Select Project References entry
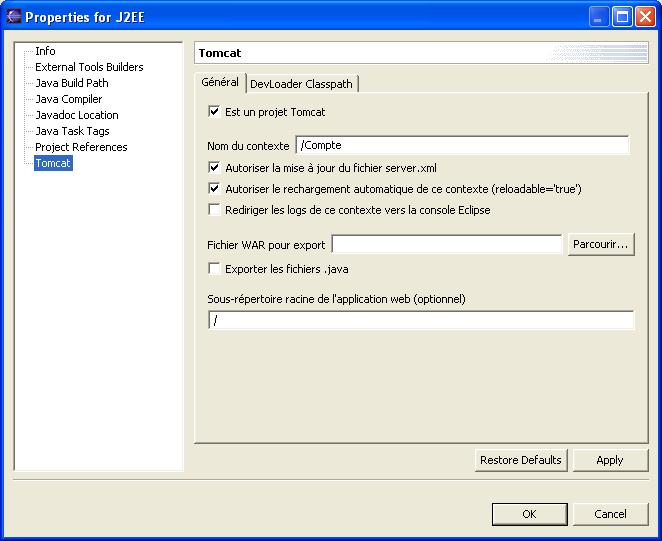This screenshot has height=541, width=662. coord(81,147)
